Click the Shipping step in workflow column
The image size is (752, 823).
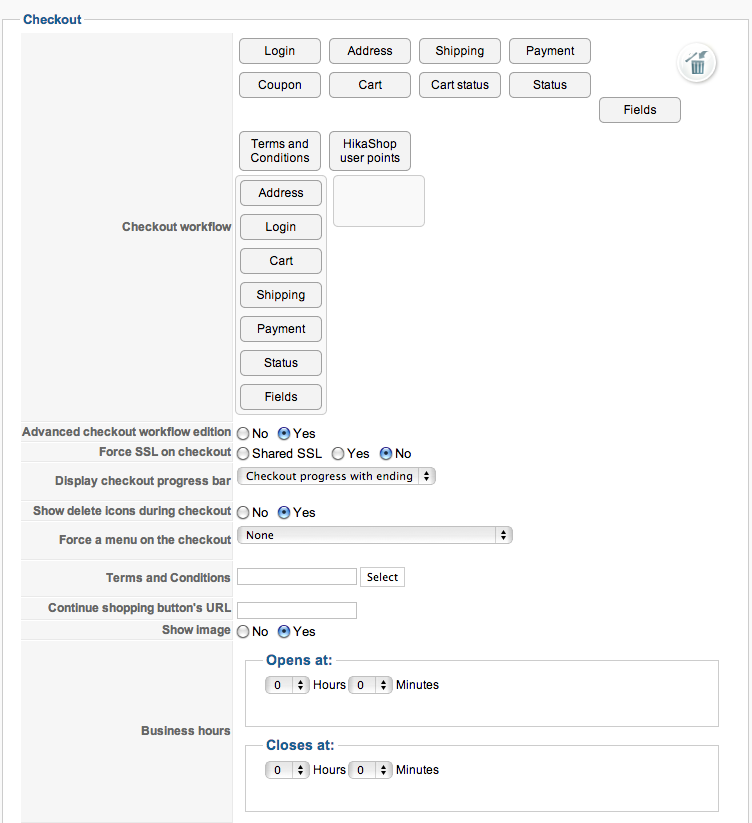pyautogui.click(x=281, y=295)
